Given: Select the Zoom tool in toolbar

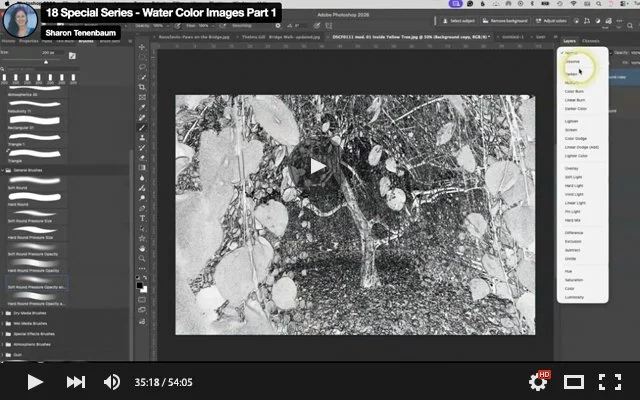Looking at the screenshot, I should 142,258.
